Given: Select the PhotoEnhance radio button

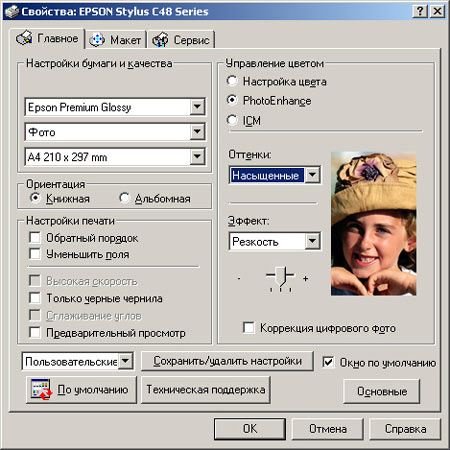Looking at the screenshot, I should click(x=232, y=100).
